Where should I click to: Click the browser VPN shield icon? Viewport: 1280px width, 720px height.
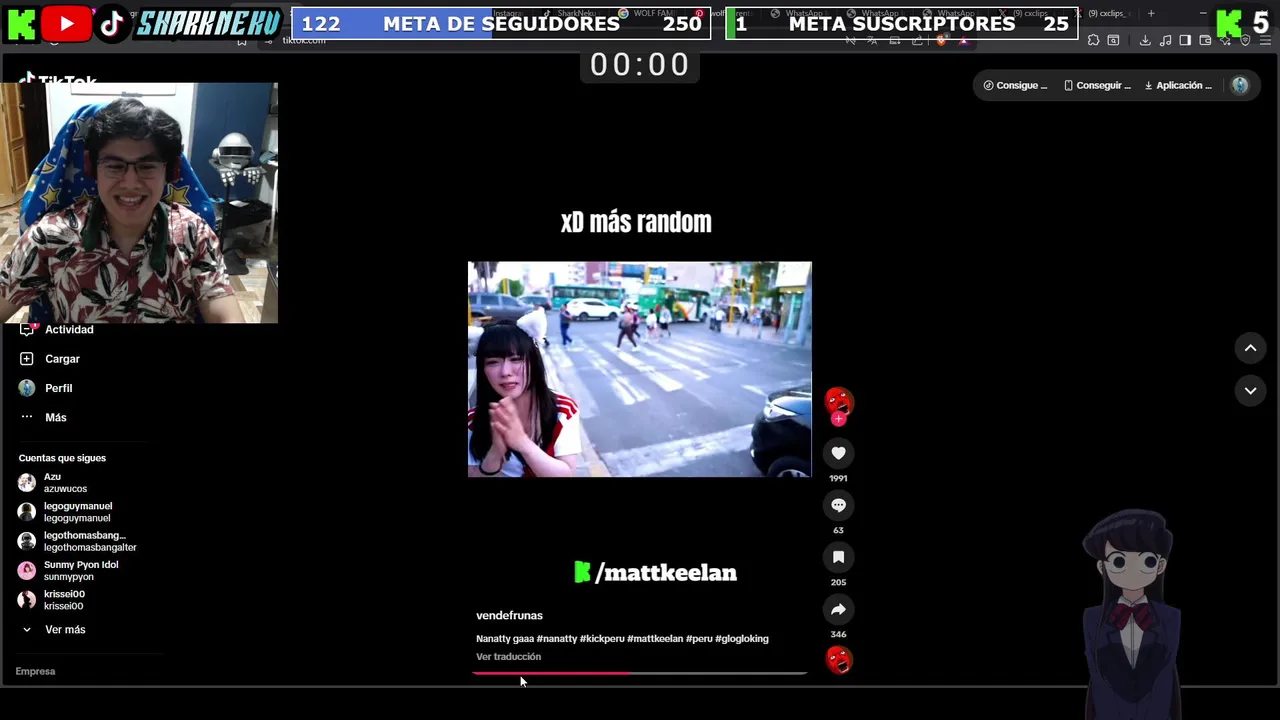[x=1245, y=40]
